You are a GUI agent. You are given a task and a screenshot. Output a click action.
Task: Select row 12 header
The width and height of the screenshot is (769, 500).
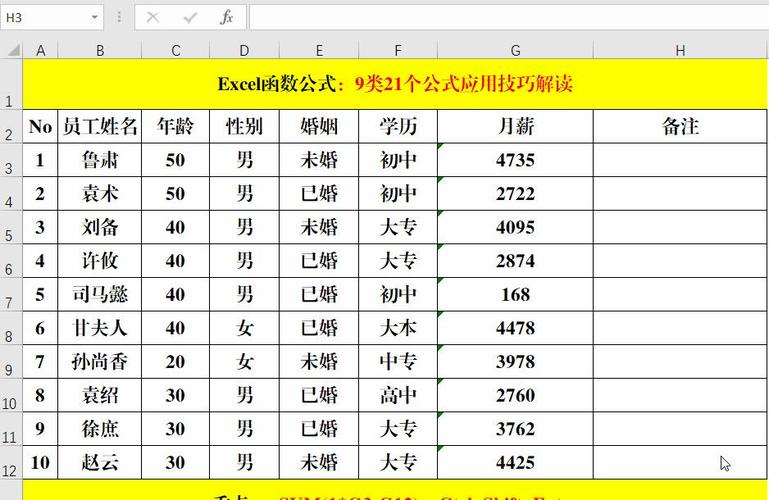(11, 463)
